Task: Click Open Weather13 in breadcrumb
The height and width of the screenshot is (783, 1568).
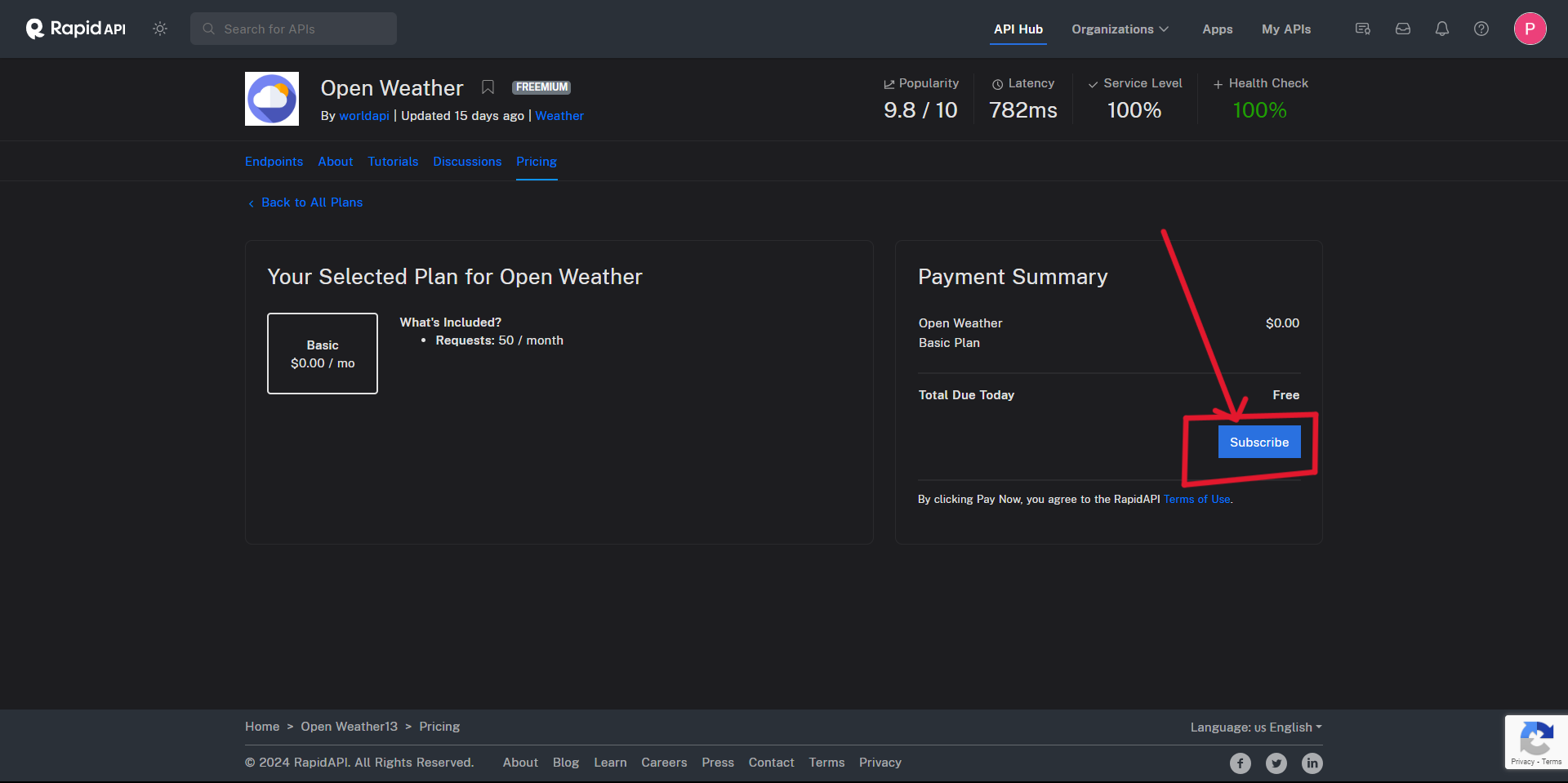Action: point(350,727)
